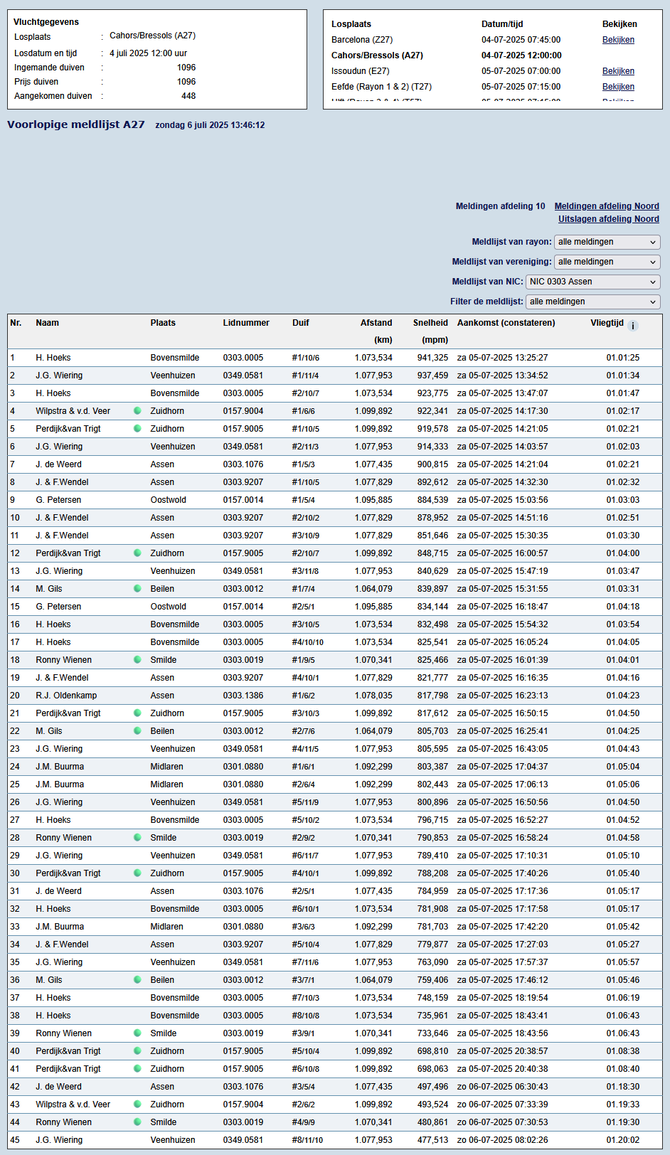
Task: Click Bekijken for Eefde (Rayon 1 & 2)
Action: (x=618, y=87)
